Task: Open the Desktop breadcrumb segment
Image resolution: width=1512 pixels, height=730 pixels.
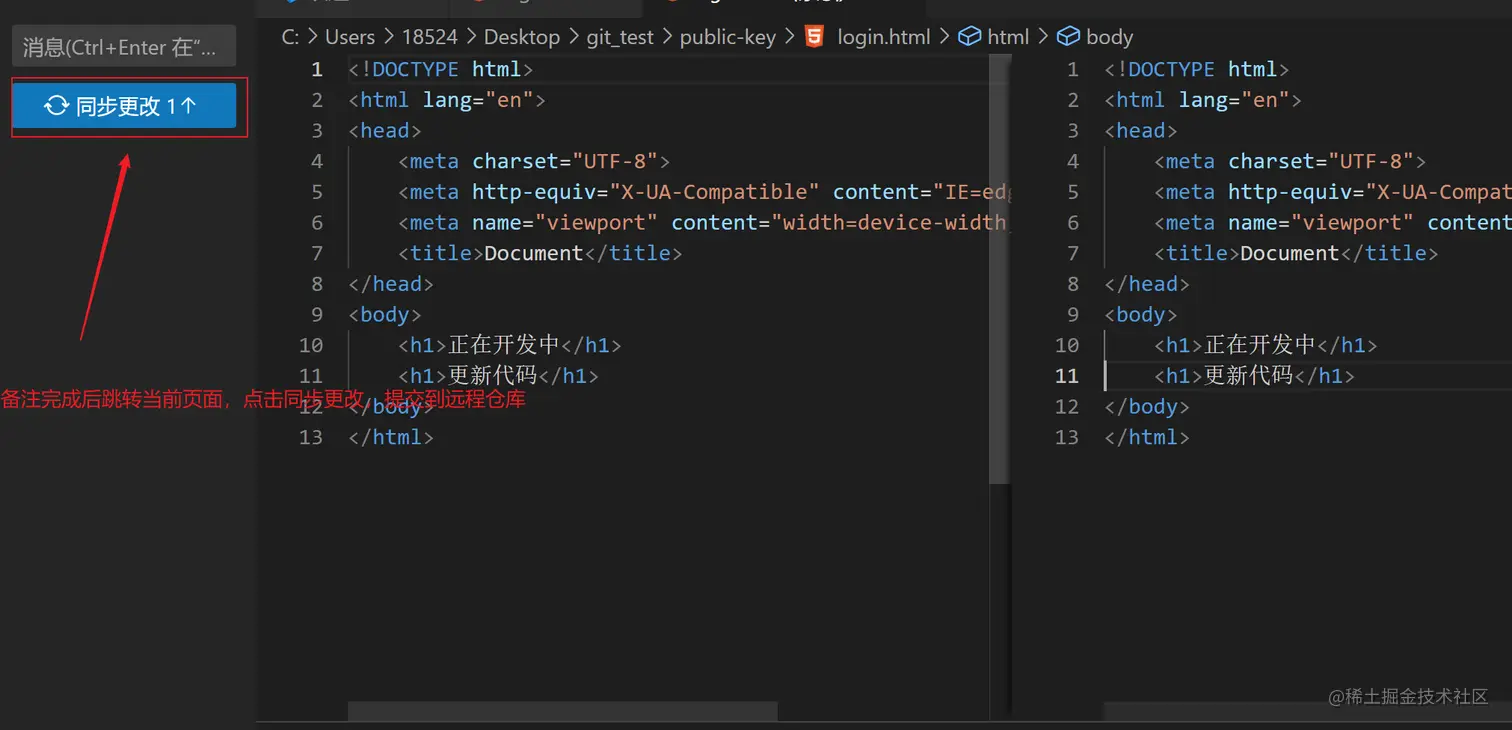Action: pyautogui.click(x=522, y=37)
